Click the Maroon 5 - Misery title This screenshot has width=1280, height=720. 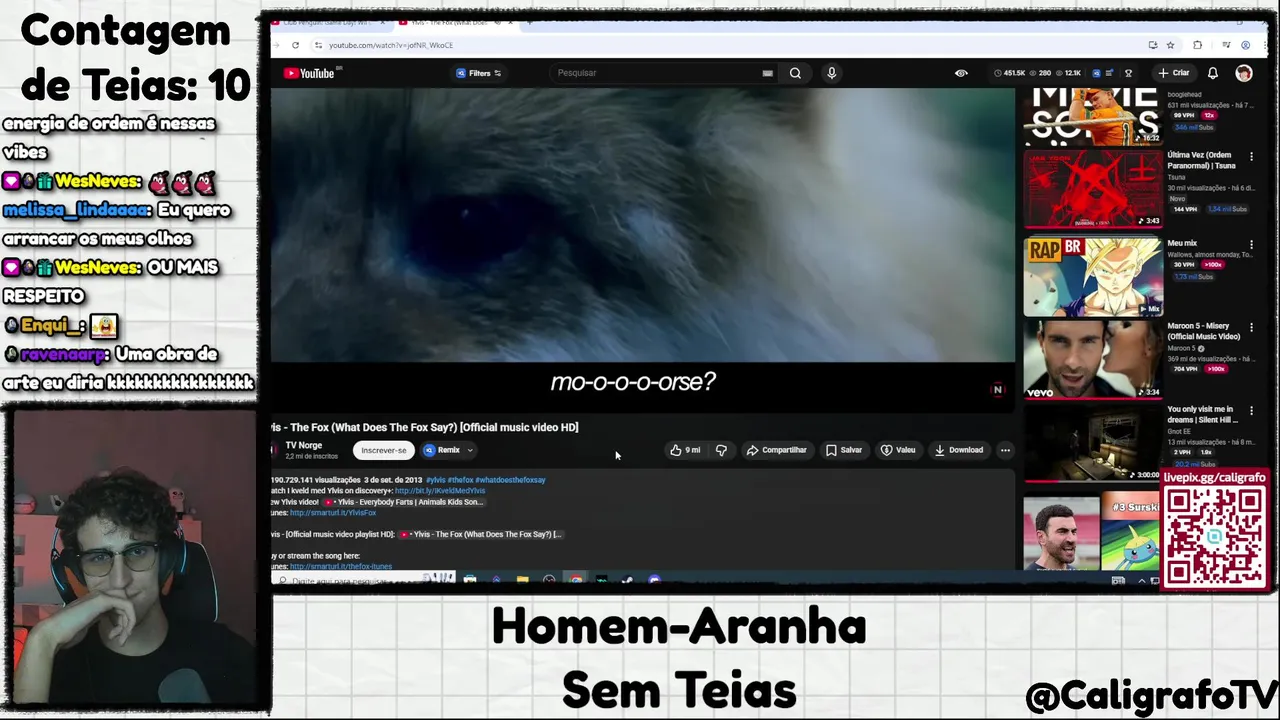(1203, 331)
